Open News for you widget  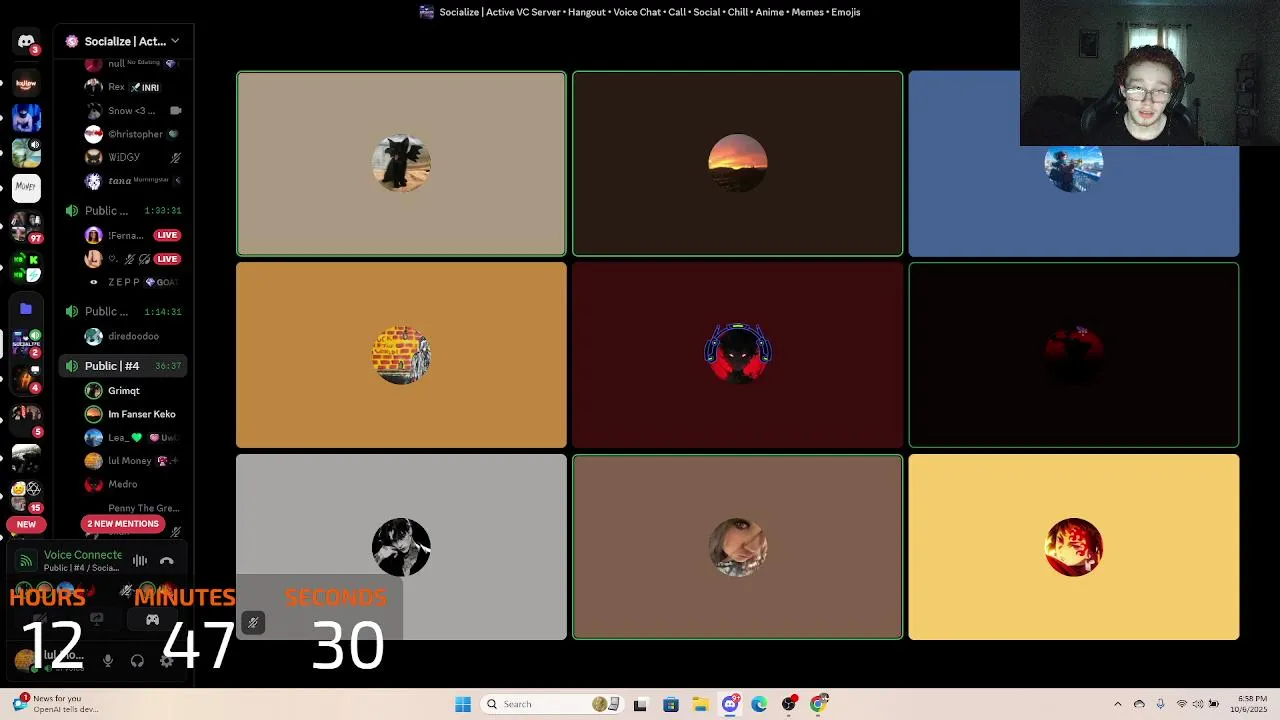coord(58,704)
